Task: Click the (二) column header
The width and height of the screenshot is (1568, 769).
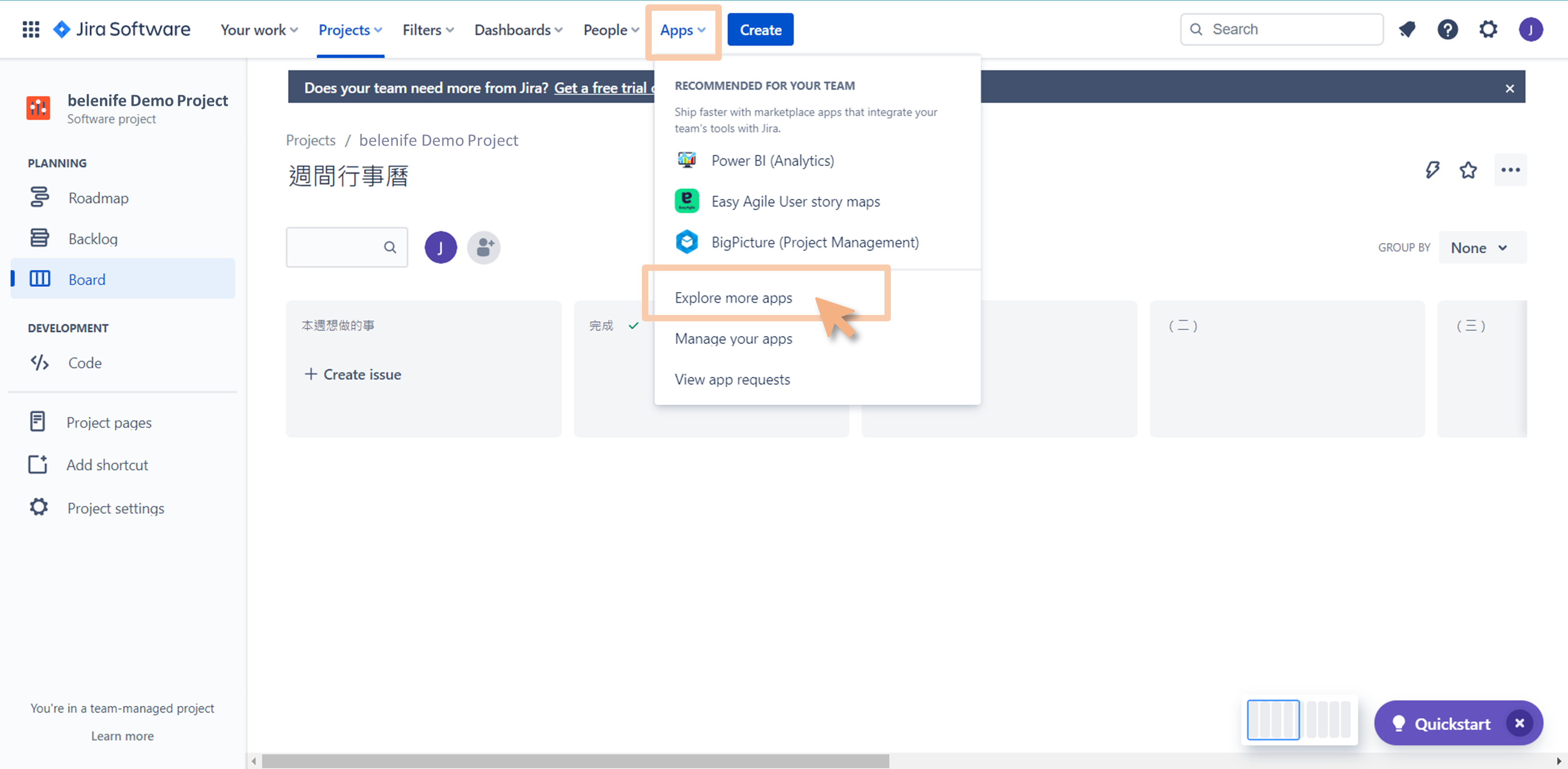Action: click(x=1183, y=326)
